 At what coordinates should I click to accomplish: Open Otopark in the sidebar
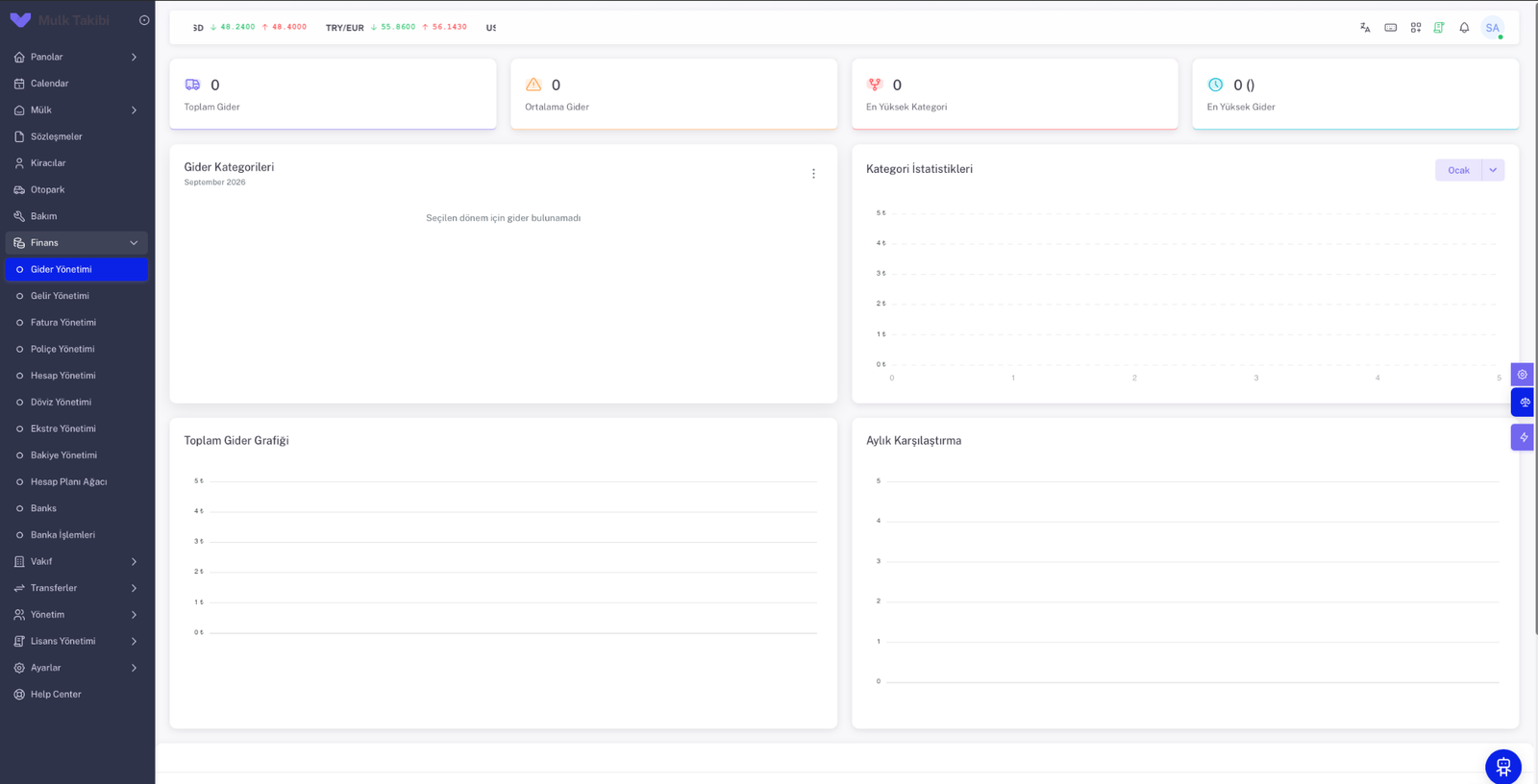[x=77, y=189]
